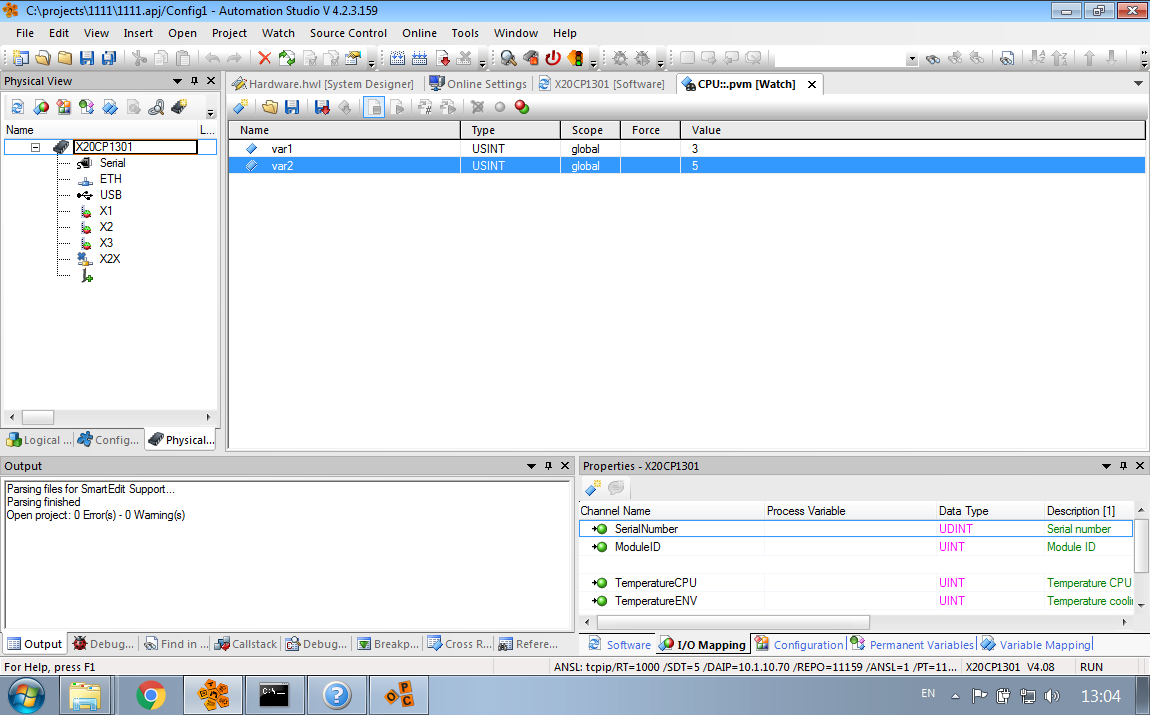Open Variable Mapping tab in Properties

[x=1036, y=645]
